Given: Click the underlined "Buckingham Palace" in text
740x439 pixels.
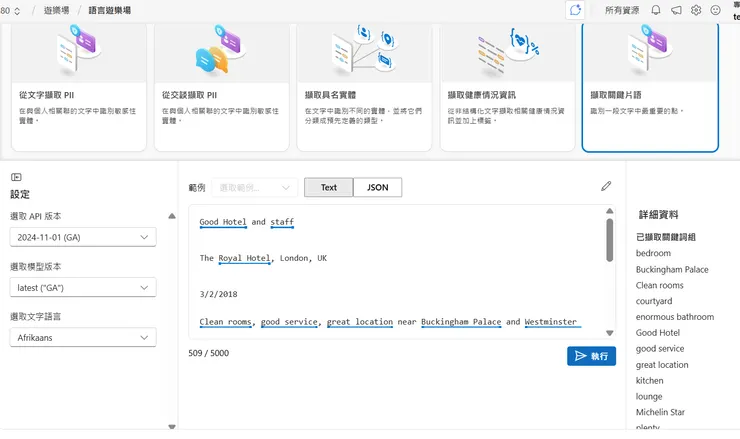Looking at the screenshot, I should [x=461, y=322].
